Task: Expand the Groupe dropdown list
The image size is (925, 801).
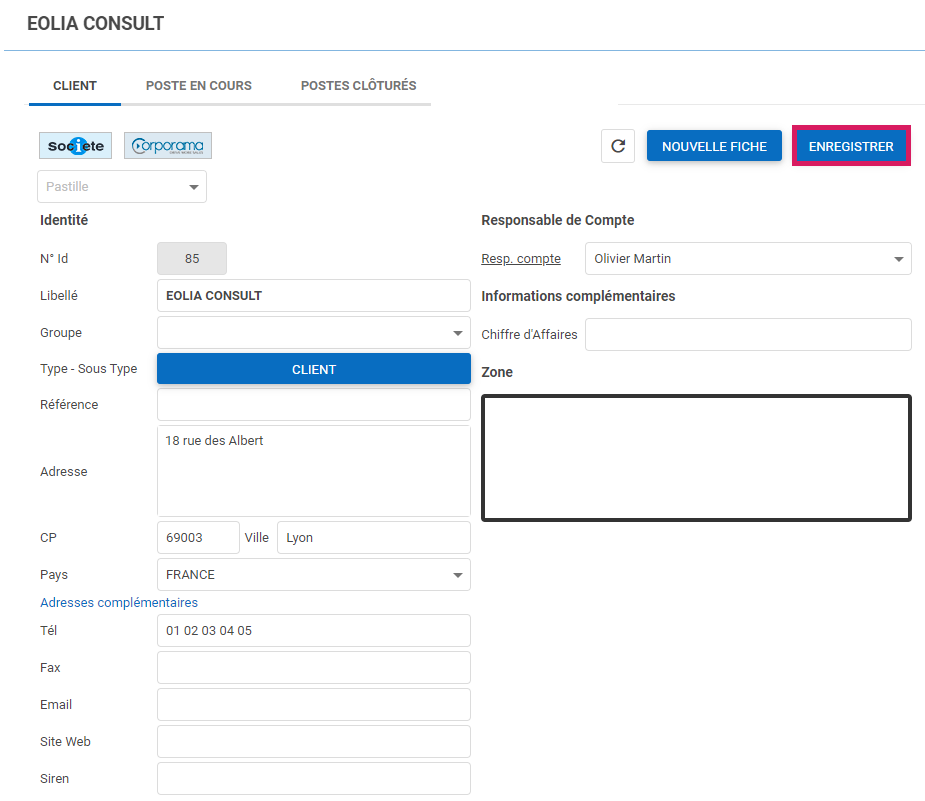Action: [313, 333]
